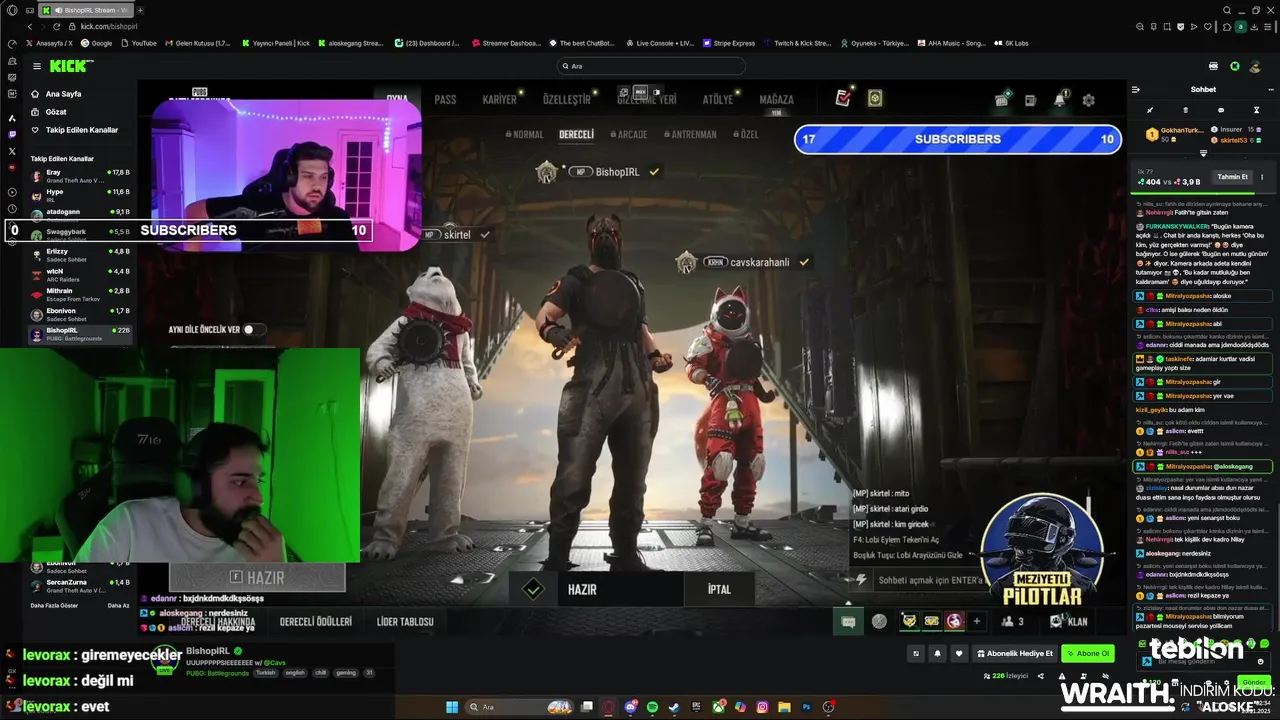Focus the Ara search field
This screenshot has width=1280, height=720.
coord(652,66)
